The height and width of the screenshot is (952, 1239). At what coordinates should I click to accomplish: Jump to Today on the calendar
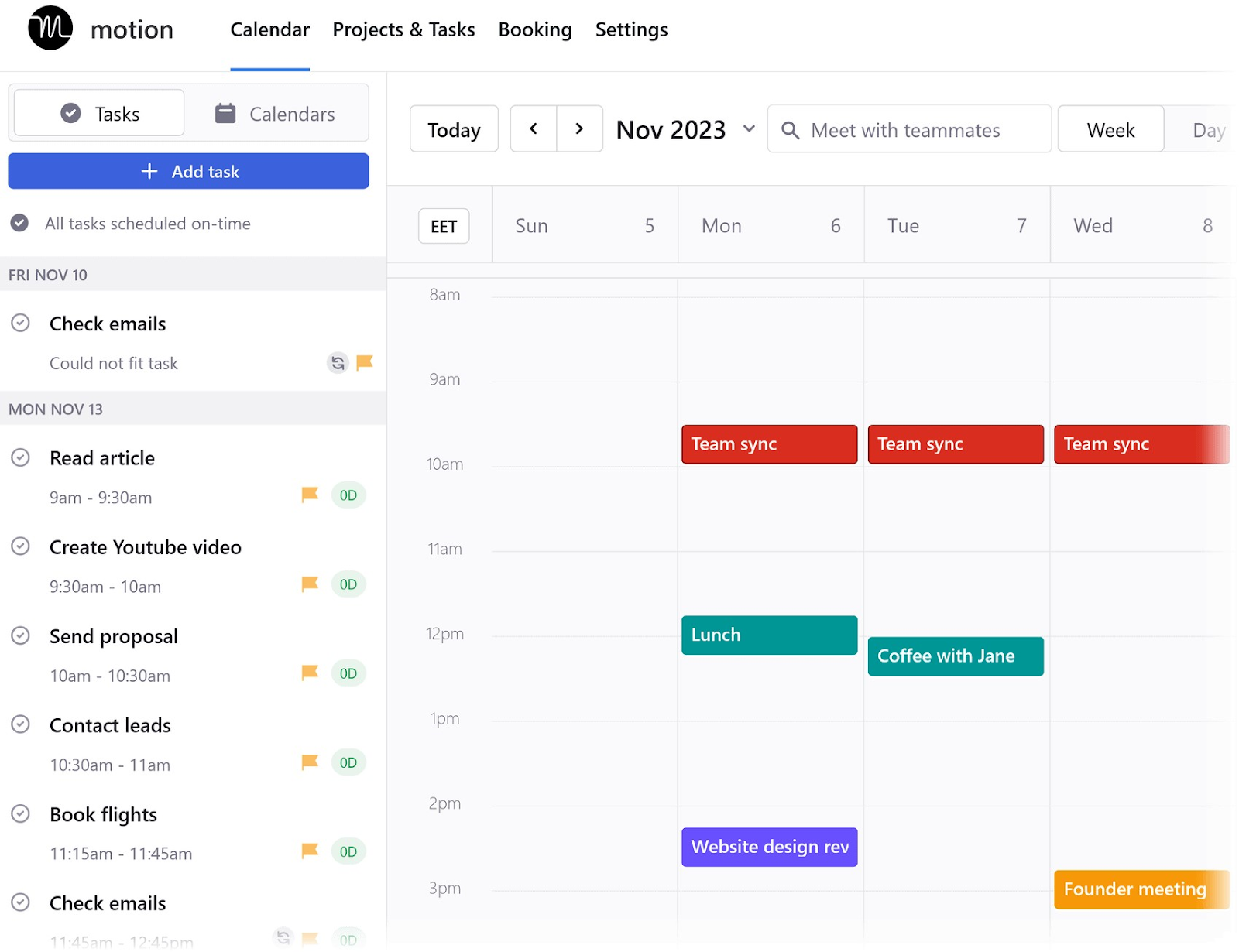pyautogui.click(x=454, y=129)
